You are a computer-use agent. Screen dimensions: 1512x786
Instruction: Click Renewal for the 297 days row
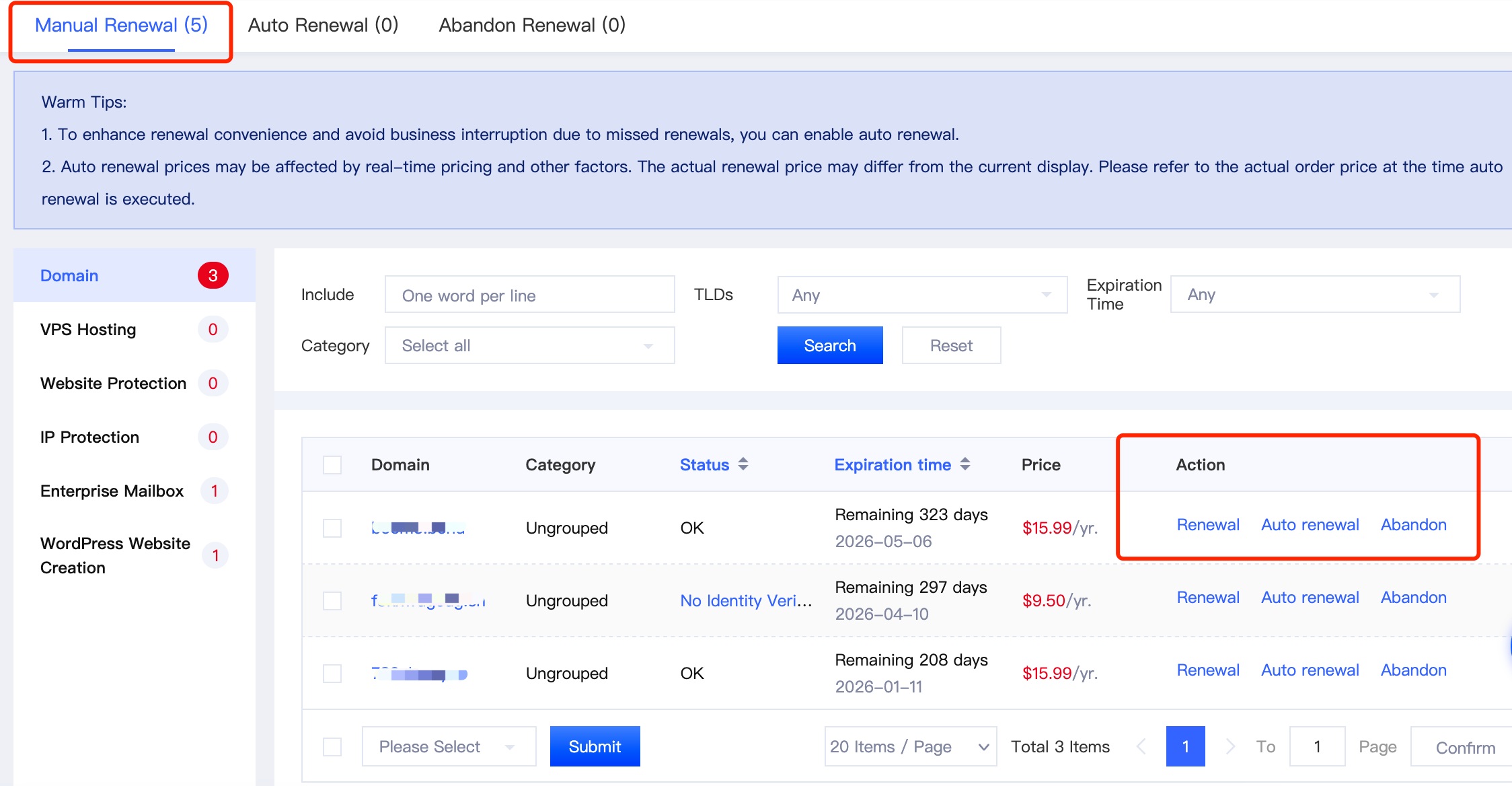pos(1208,598)
